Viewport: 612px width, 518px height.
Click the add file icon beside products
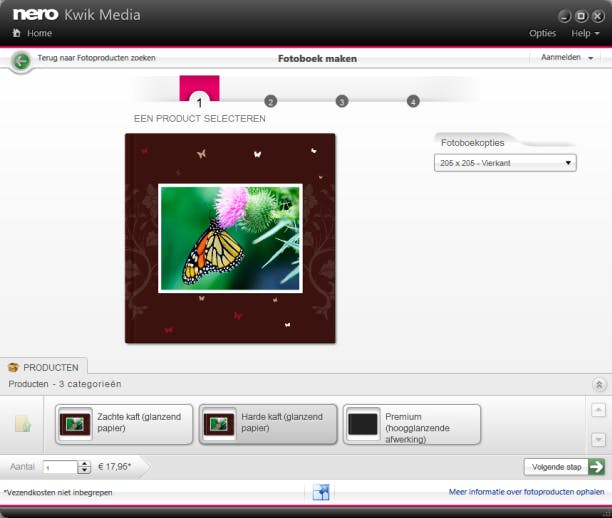tap(23, 424)
